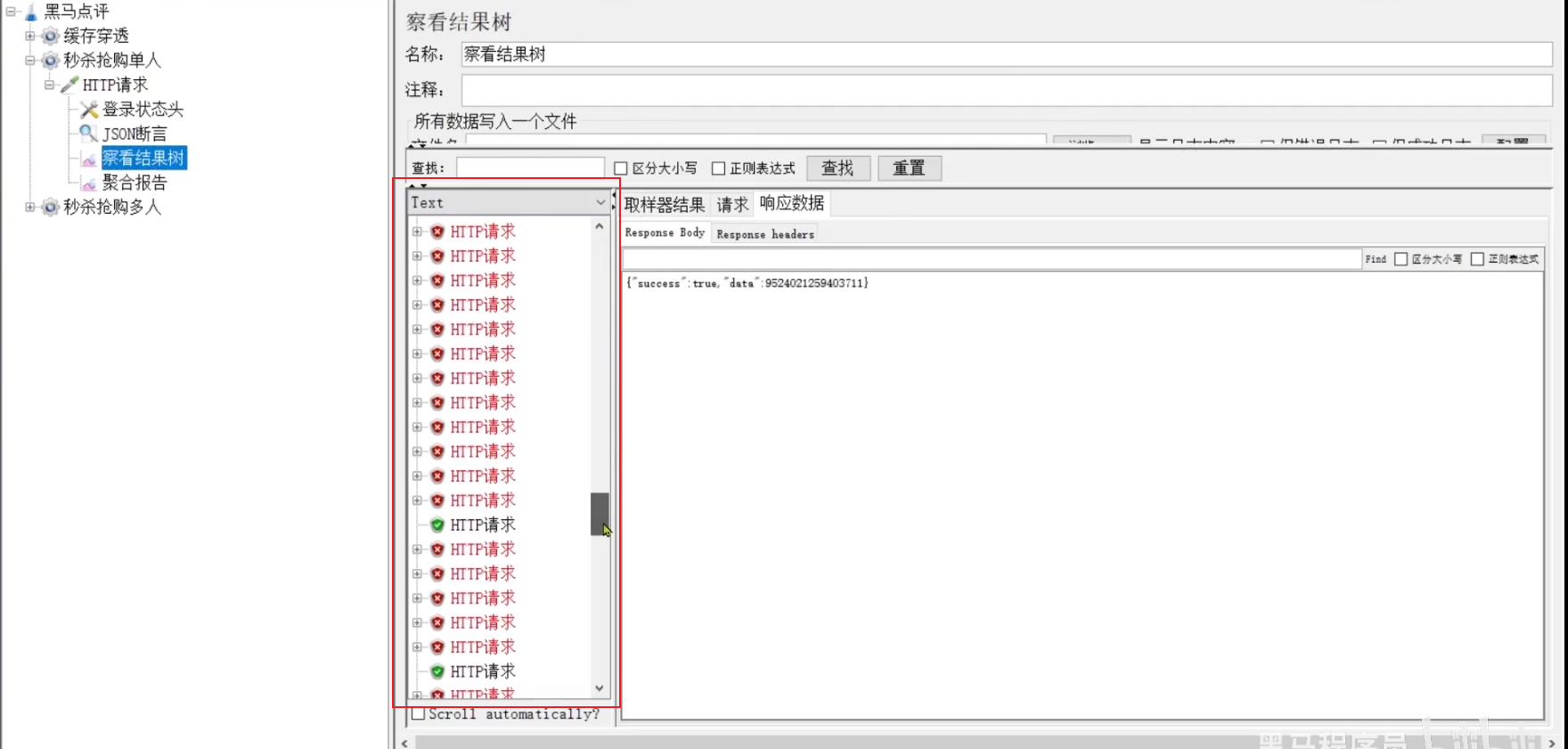Select the 登录状态头 wrench icon

(x=89, y=110)
